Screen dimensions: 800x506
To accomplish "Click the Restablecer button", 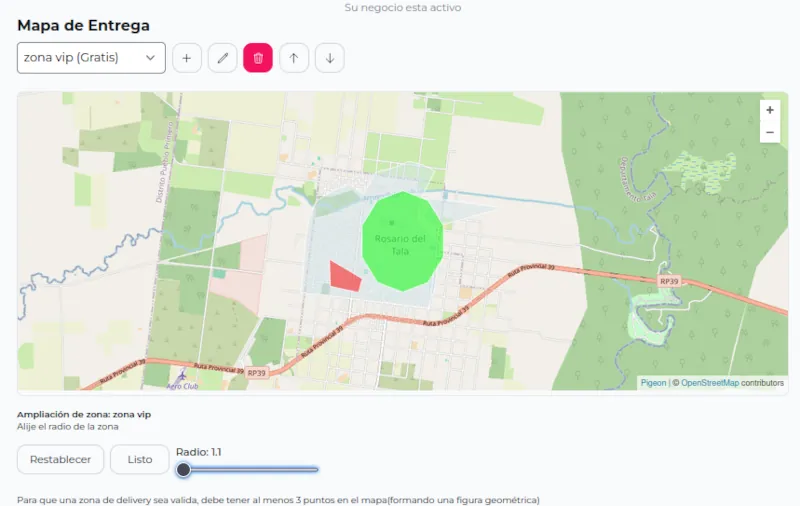I will coord(60,460).
